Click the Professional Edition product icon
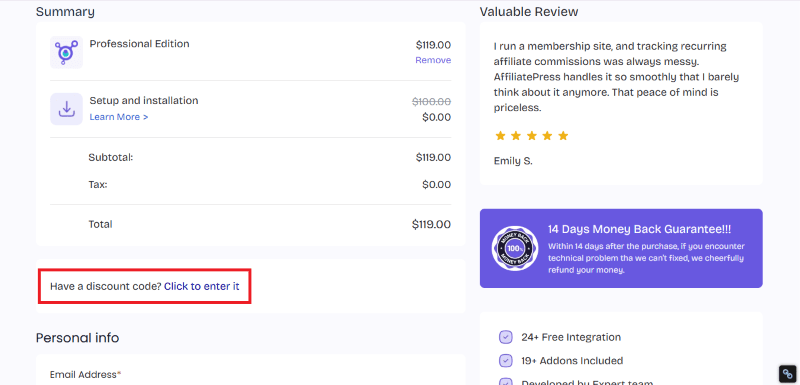 (66, 52)
